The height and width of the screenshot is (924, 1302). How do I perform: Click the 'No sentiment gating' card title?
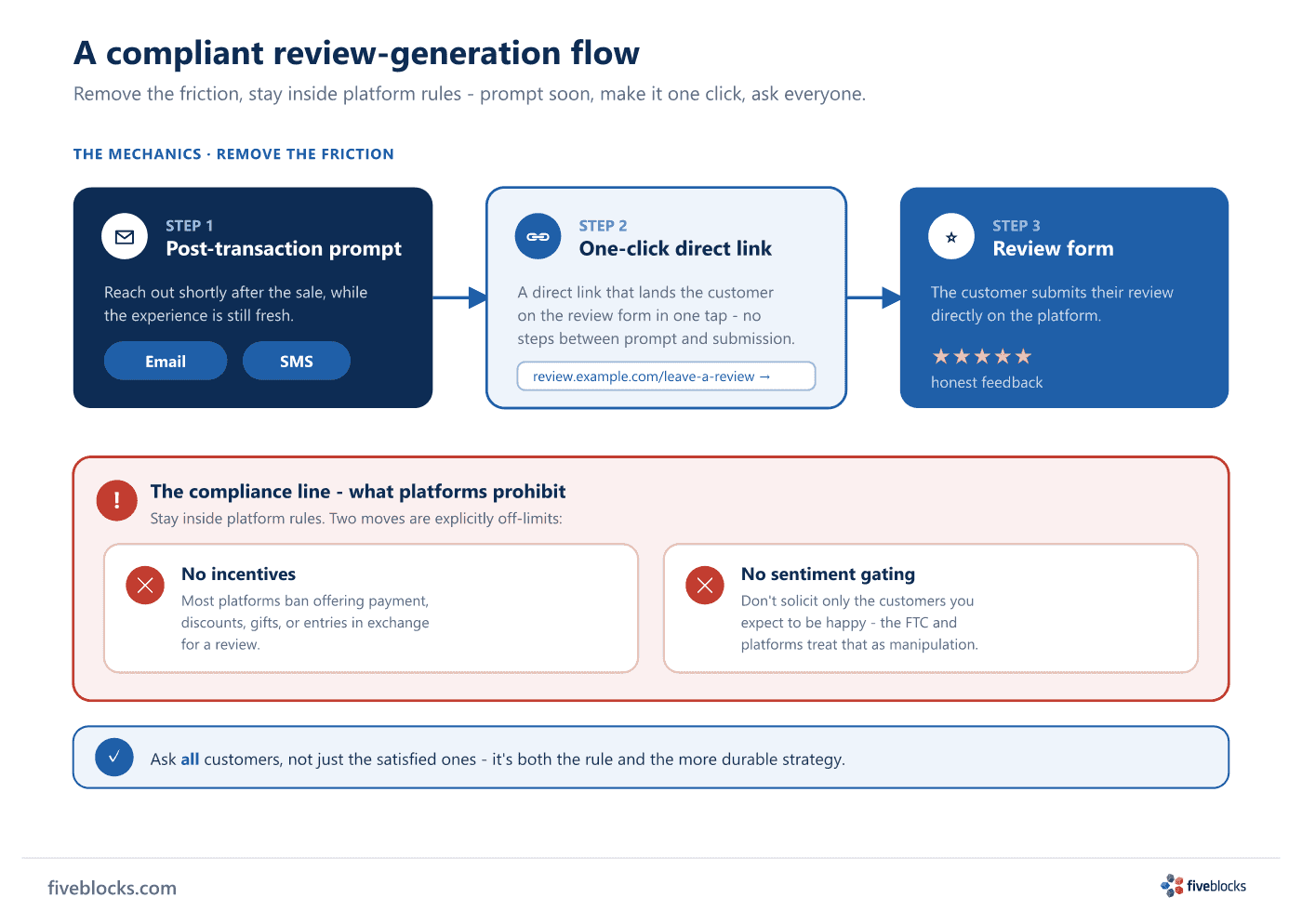(828, 574)
